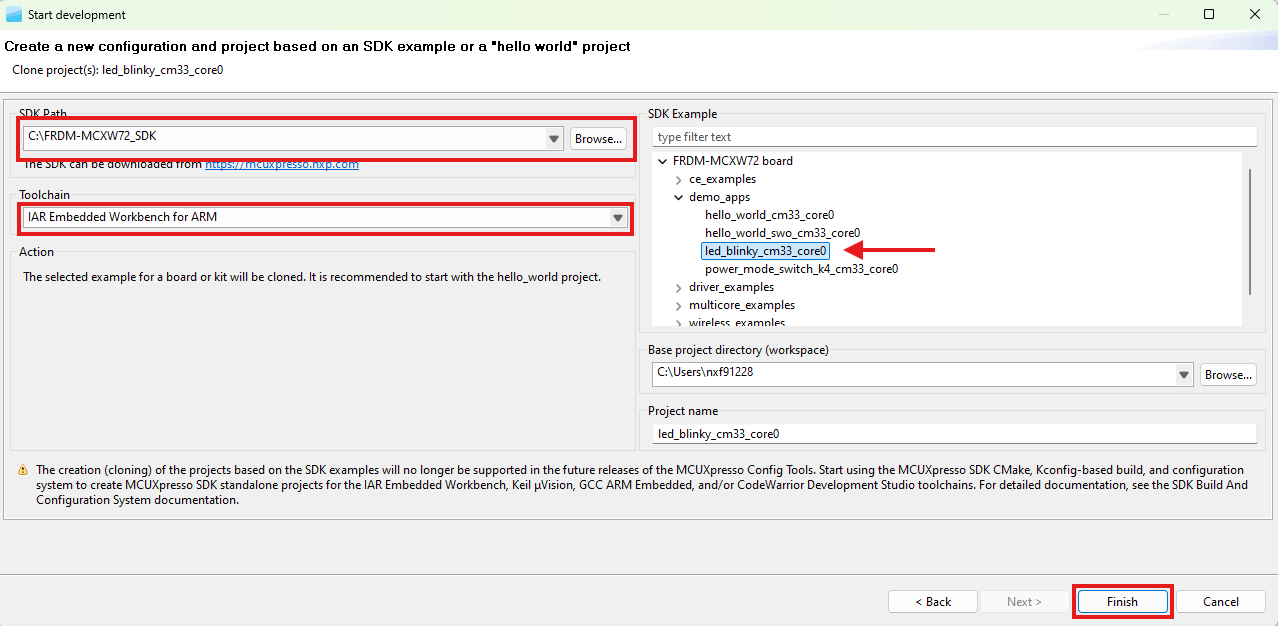This screenshot has height=626, width=1278.
Task: Click the Start development window title icon
Action: coord(14,14)
